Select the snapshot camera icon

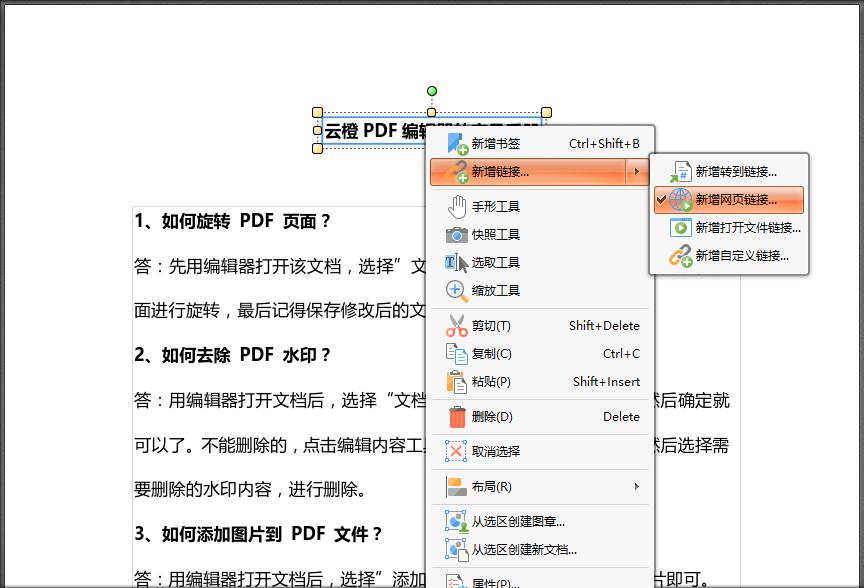pyautogui.click(x=457, y=235)
